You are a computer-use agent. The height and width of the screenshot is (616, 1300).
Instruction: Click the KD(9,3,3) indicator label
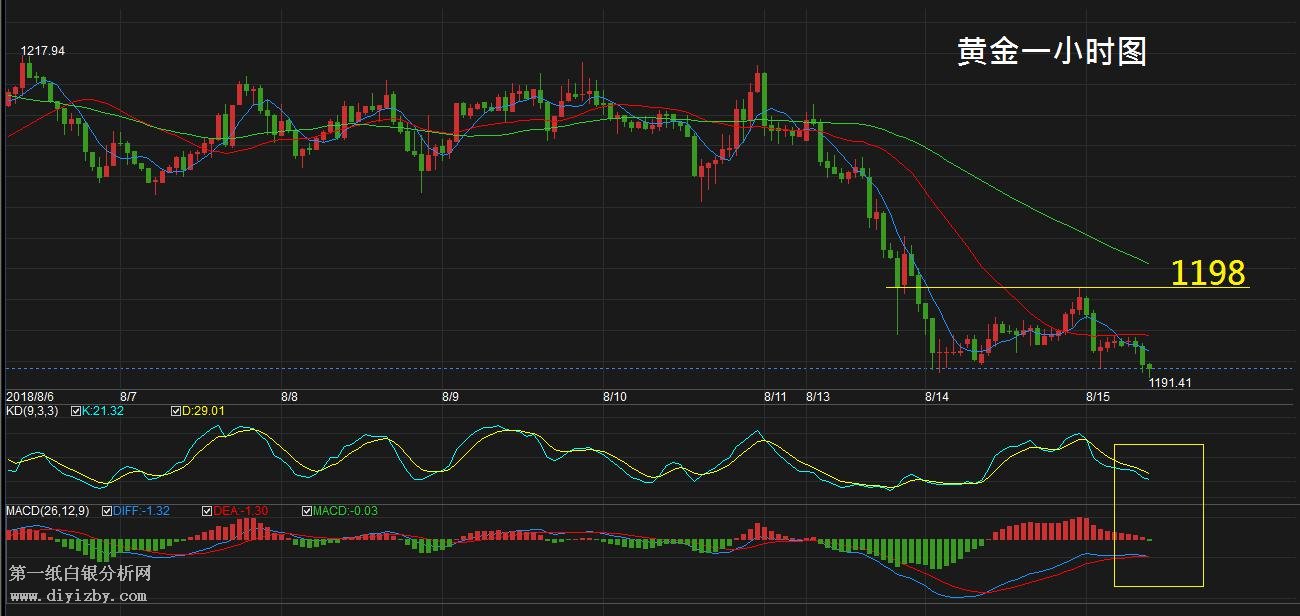[x=33, y=410]
